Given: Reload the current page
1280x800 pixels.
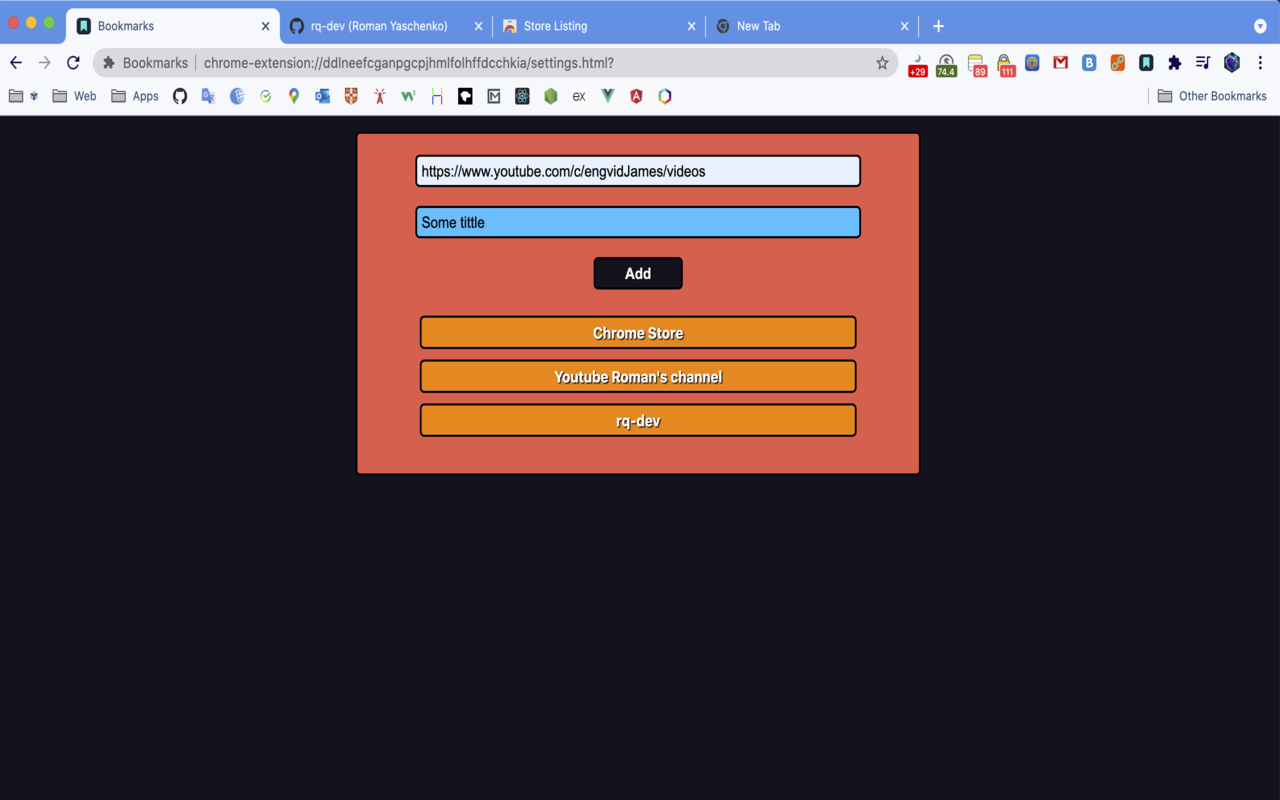Looking at the screenshot, I should pos(73,63).
